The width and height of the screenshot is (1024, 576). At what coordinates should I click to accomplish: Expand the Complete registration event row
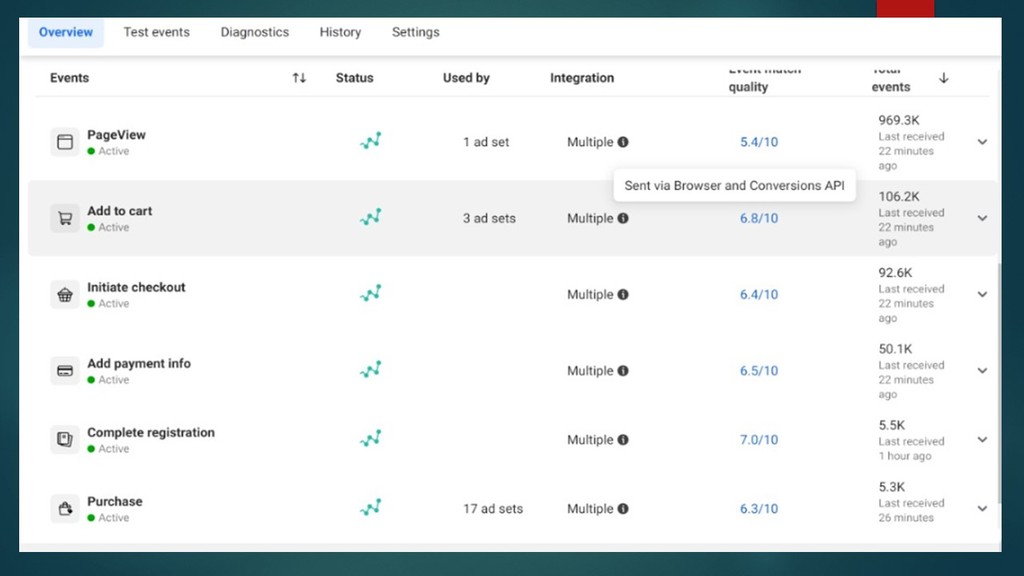point(982,440)
